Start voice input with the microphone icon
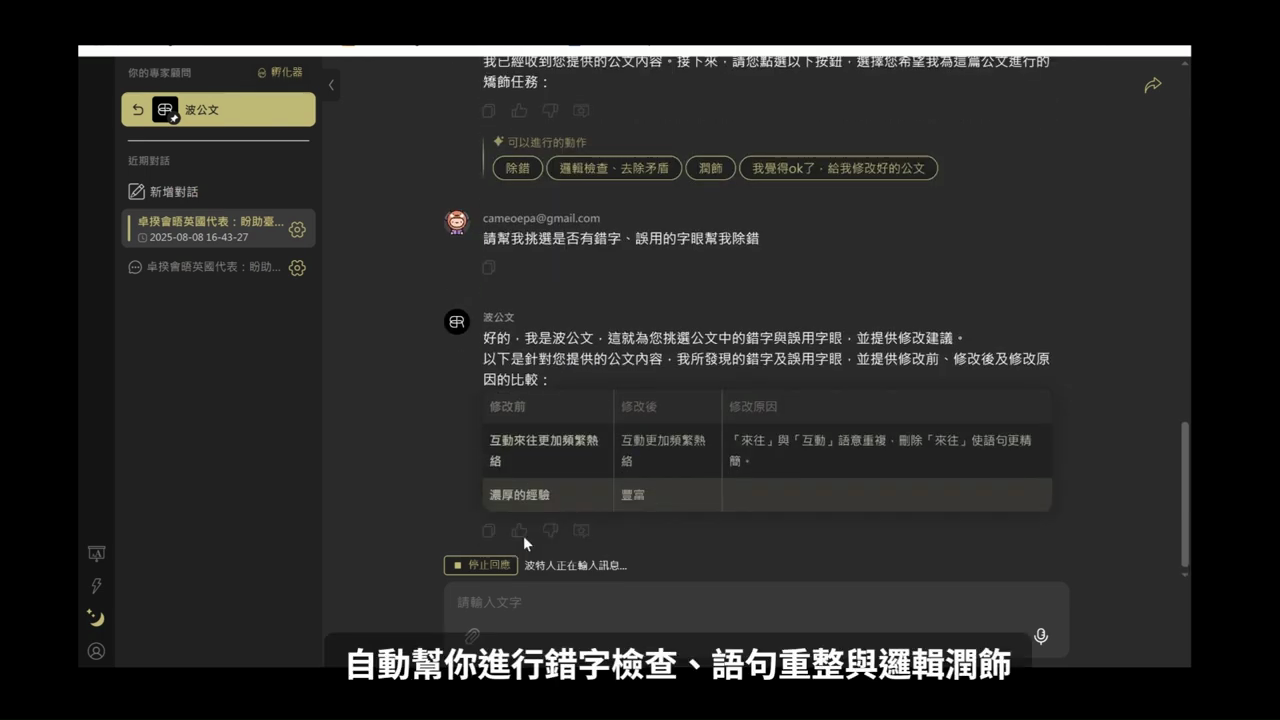 pos(1041,636)
